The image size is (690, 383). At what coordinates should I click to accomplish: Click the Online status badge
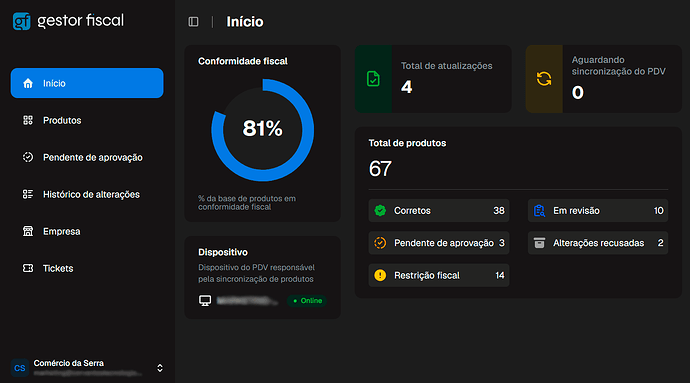tap(307, 301)
